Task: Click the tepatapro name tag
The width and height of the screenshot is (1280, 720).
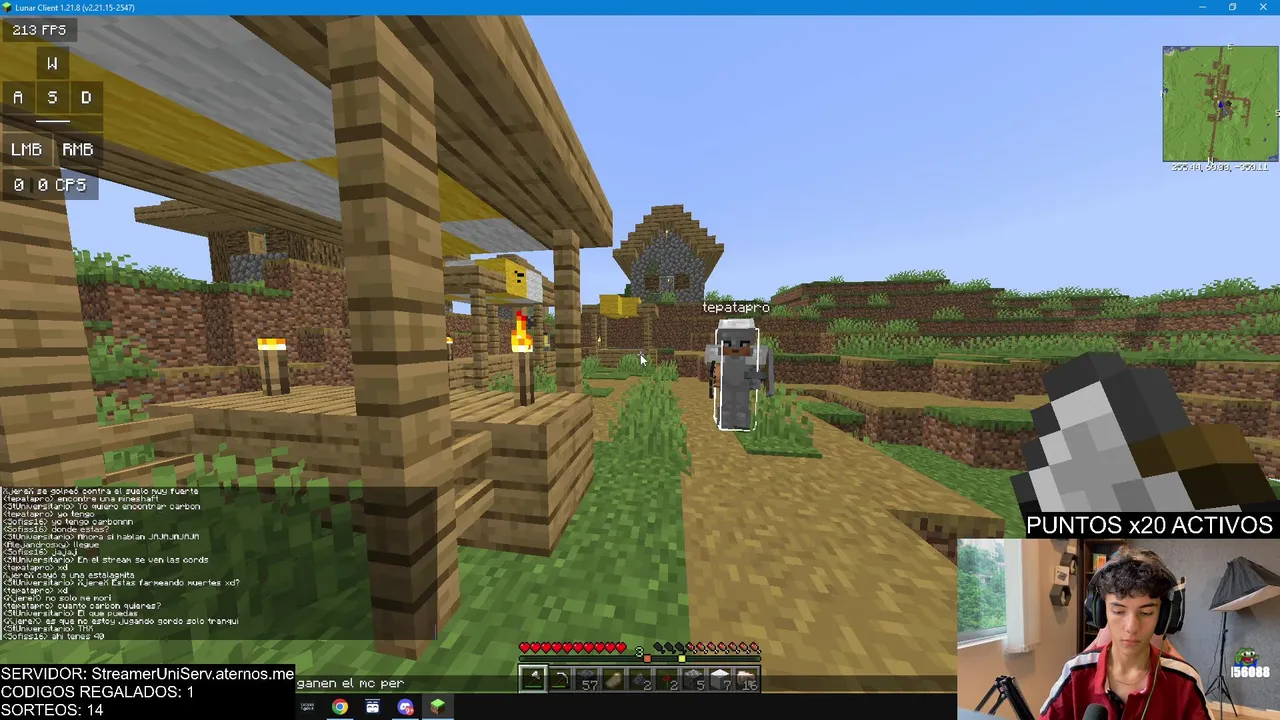Action: (x=736, y=307)
